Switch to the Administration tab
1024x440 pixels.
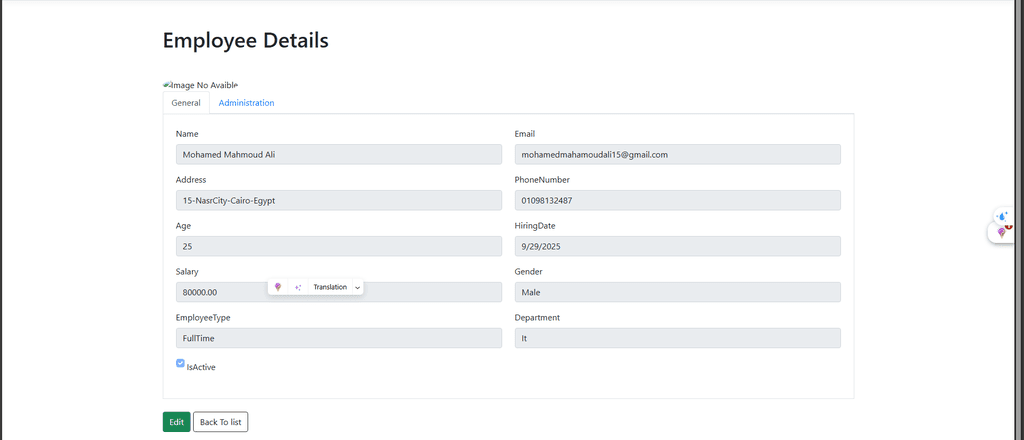(246, 103)
